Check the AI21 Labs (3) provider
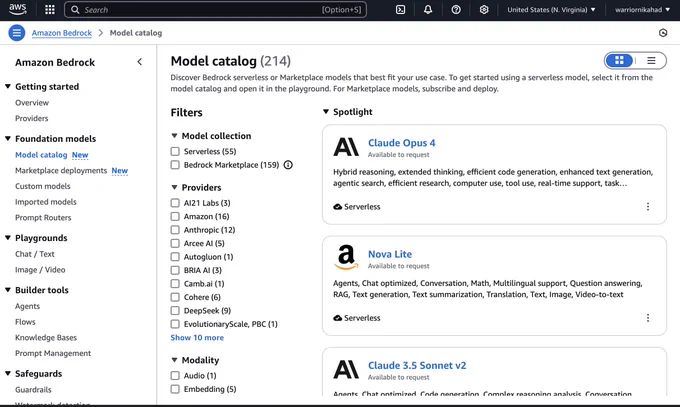Screen dimensions: 680x407 pyautogui.click(x=175, y=203)
